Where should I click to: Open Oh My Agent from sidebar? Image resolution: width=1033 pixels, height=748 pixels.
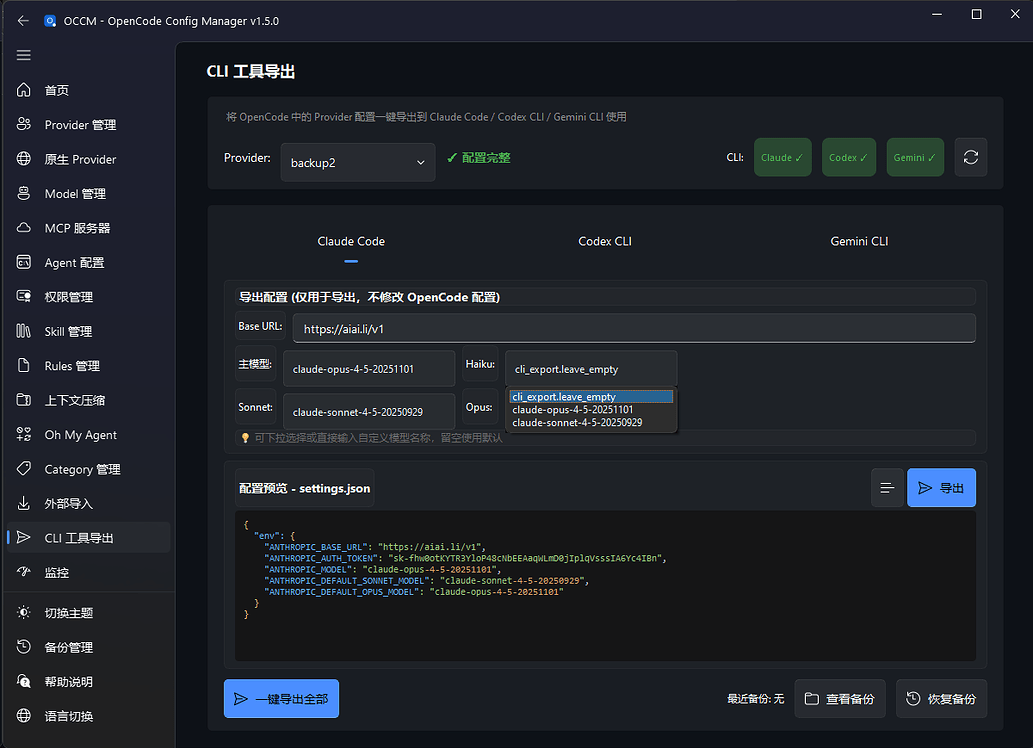coord(88,434)
